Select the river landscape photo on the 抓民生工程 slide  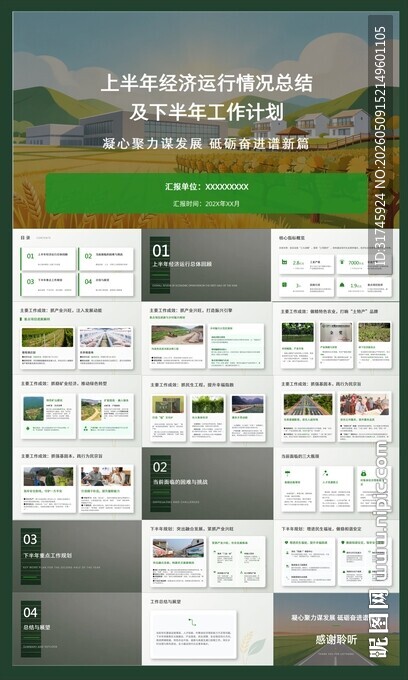[247, 404]
